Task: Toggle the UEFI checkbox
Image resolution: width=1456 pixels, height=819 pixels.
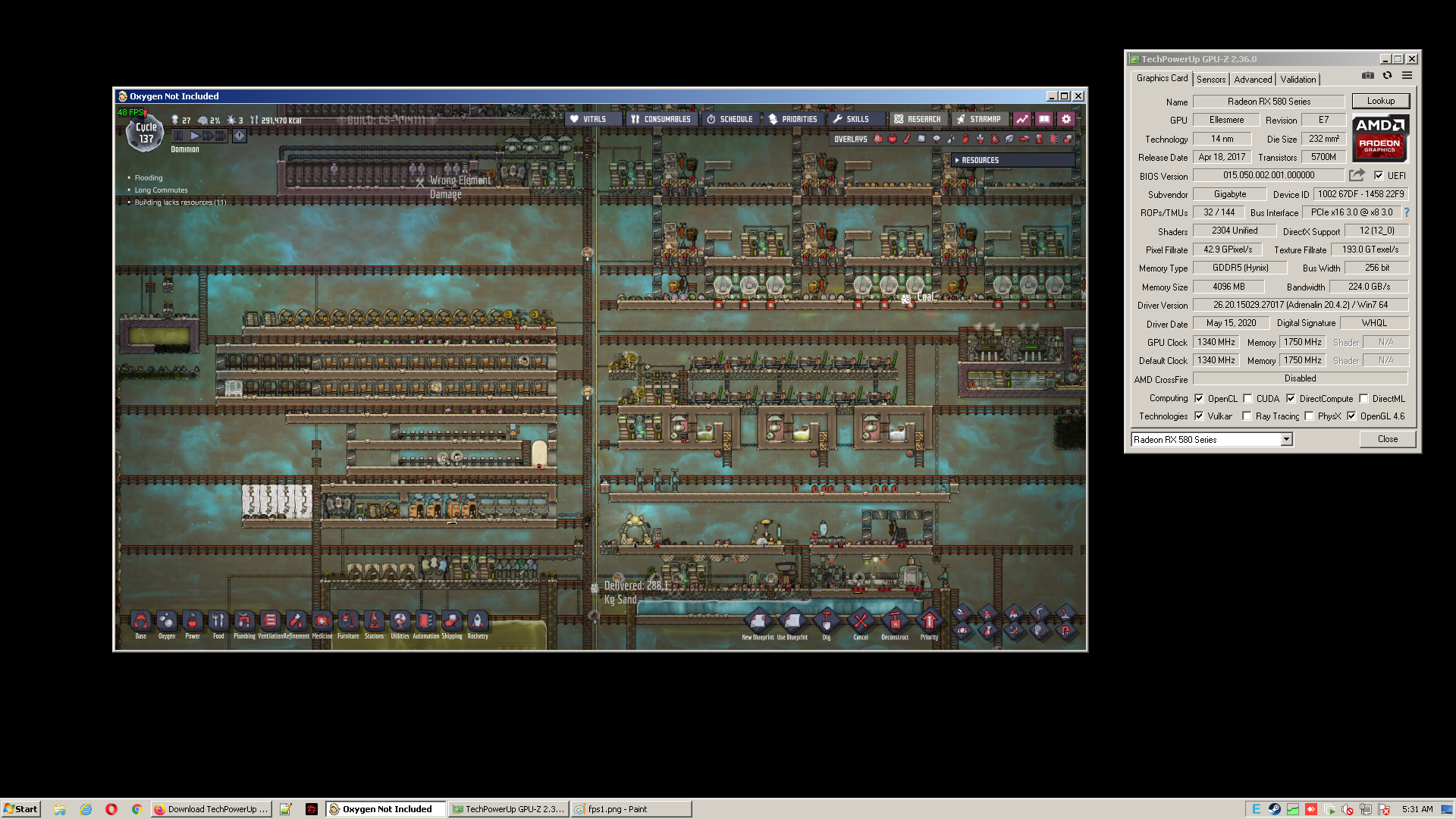Action: coord(1379,175)
